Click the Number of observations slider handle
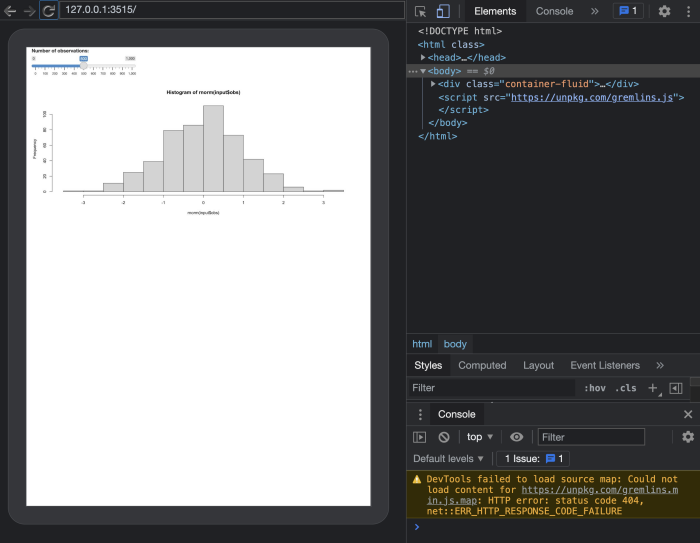 coord(84,66)
